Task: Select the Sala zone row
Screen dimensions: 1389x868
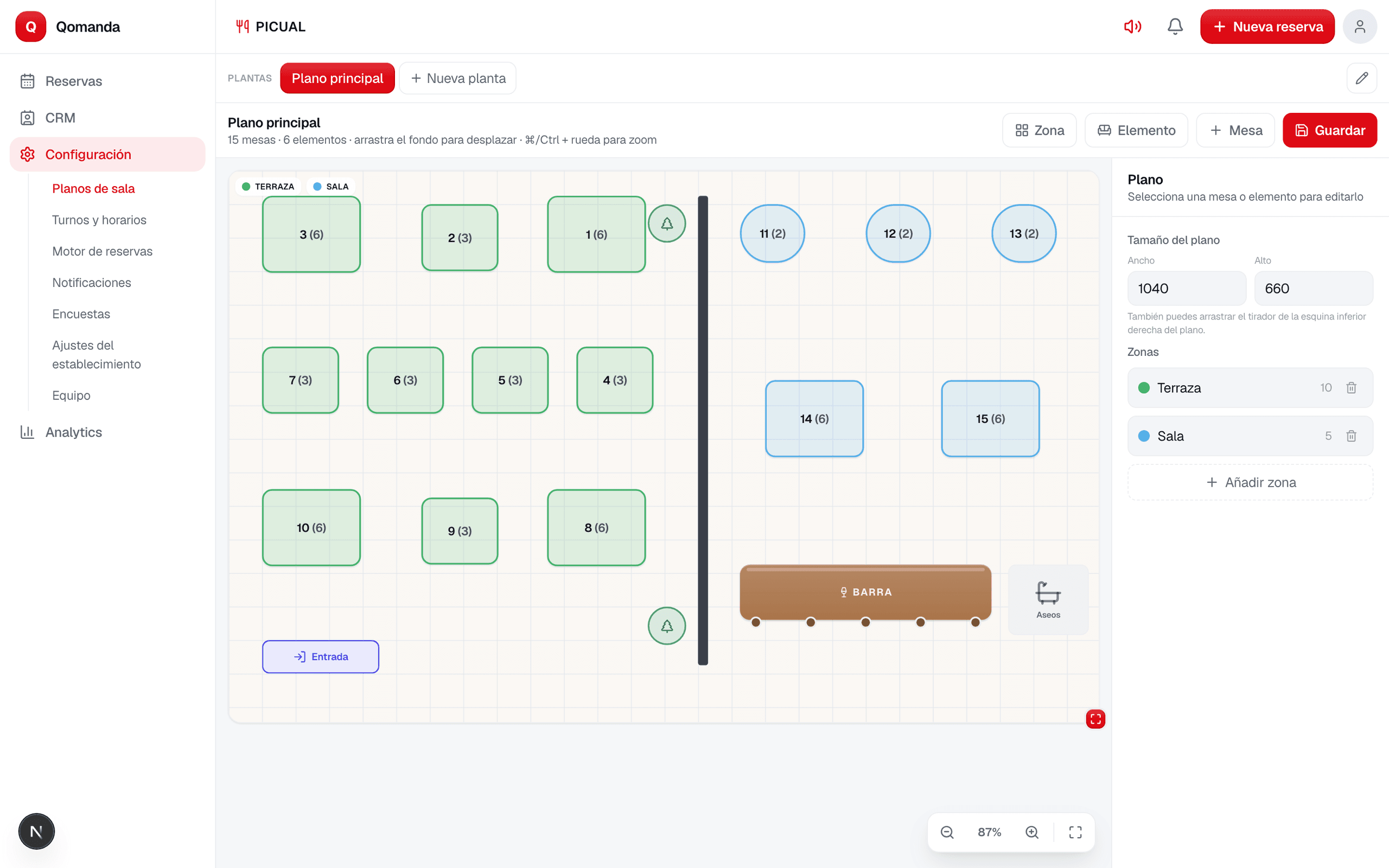Action: point(1250,436)
